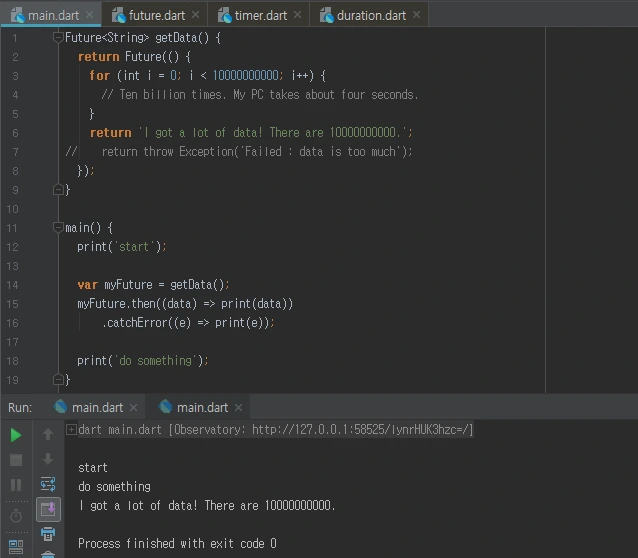Click 'start' in the console output
This screenshot has height=558, width=638.
[x=93, y=468]
